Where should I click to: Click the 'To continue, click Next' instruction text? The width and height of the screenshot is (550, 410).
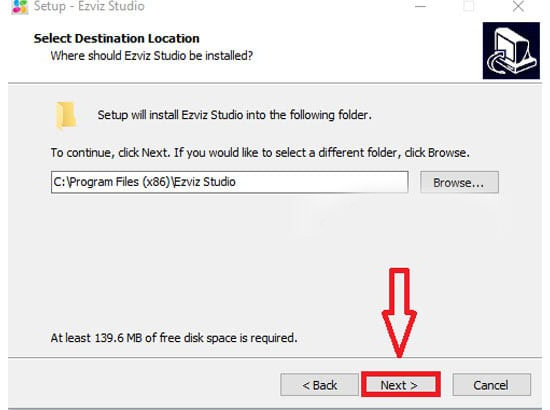pos(260,153)
